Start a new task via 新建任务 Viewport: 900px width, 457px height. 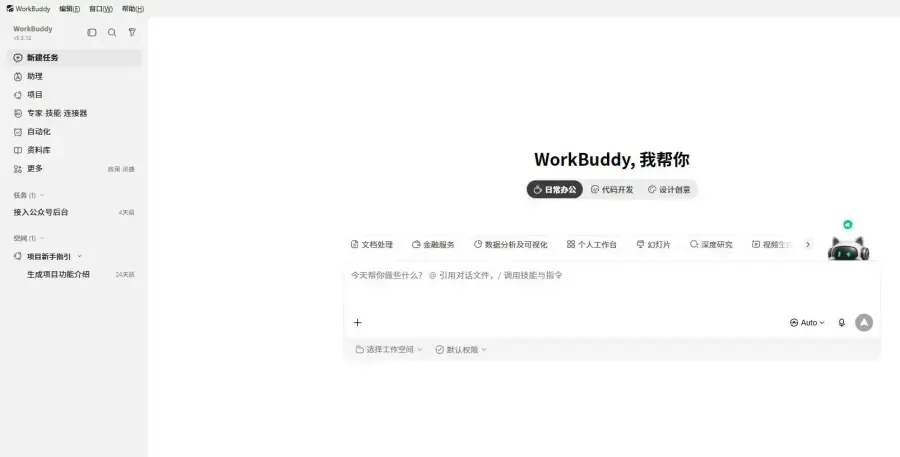tap(74, 57)
